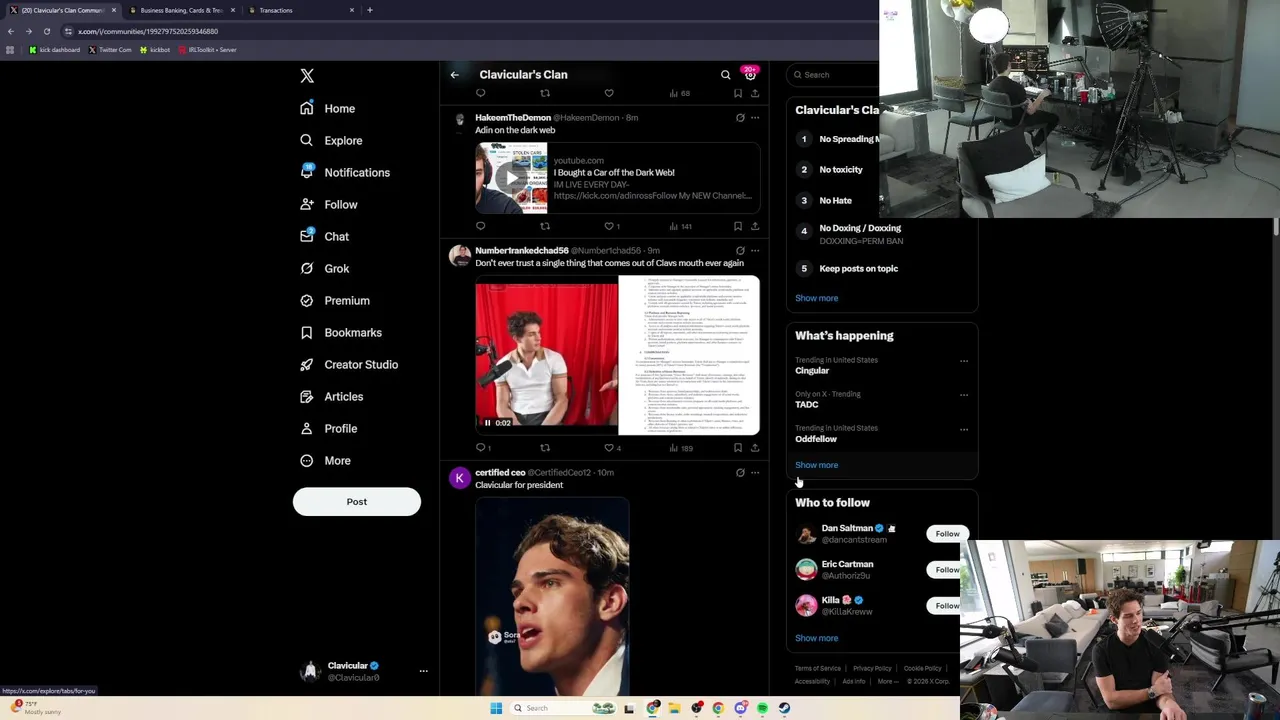Play the YouTube dark web video preview

511,178
